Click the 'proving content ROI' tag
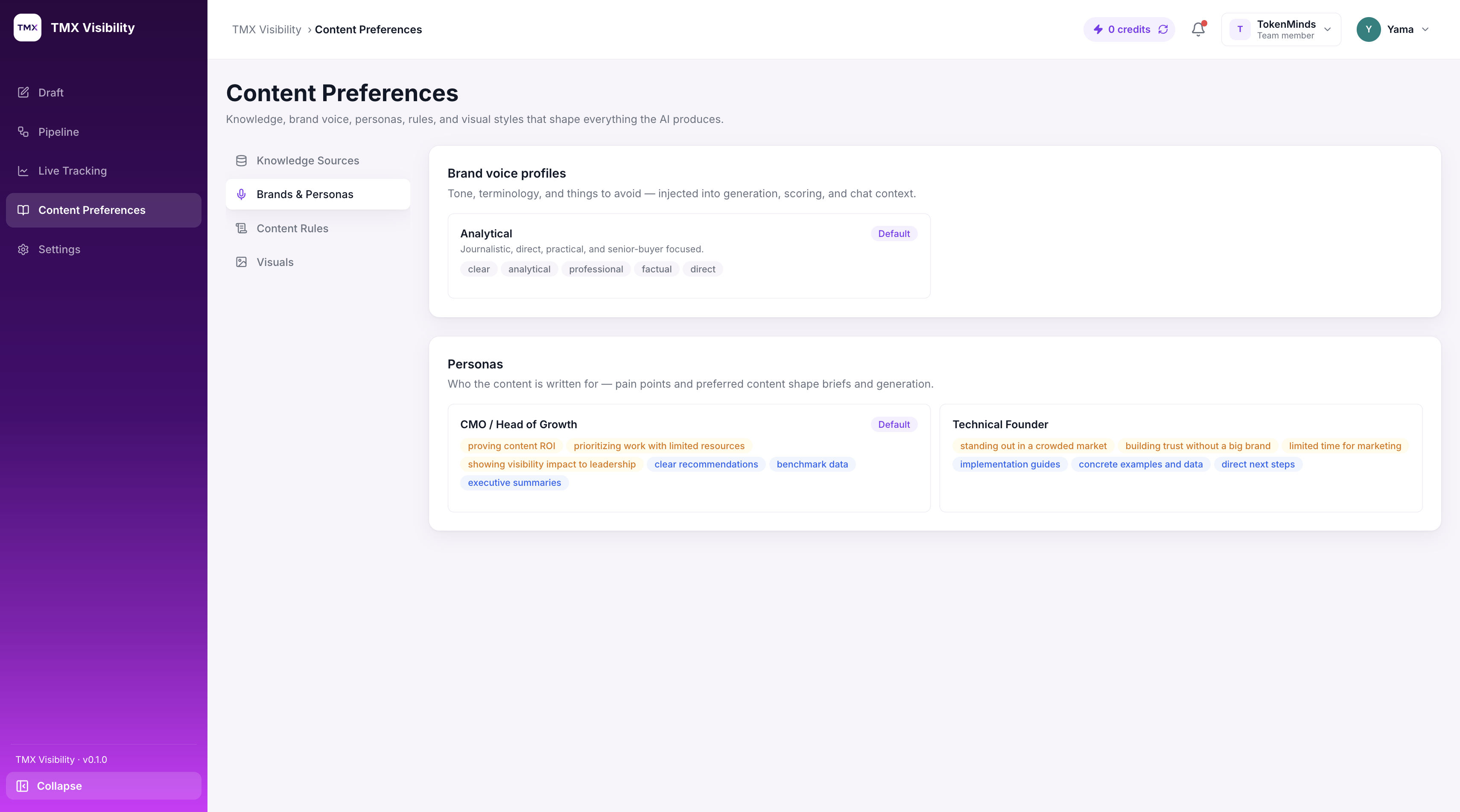This screenshot has width=1460, height=812. point(511,446)
